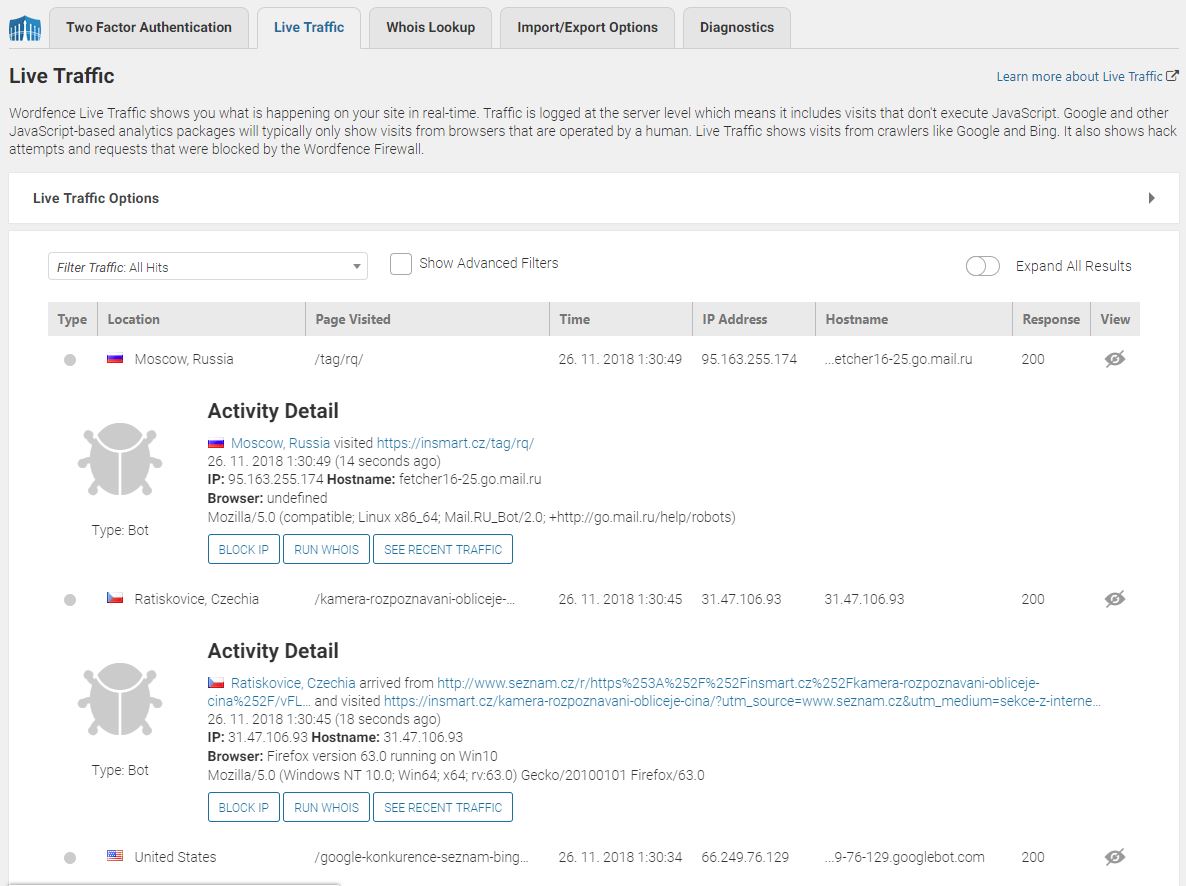Block IP 31.47.106.93 from Ratiskovice
1186x886 pixels.
tap(244, 807)
